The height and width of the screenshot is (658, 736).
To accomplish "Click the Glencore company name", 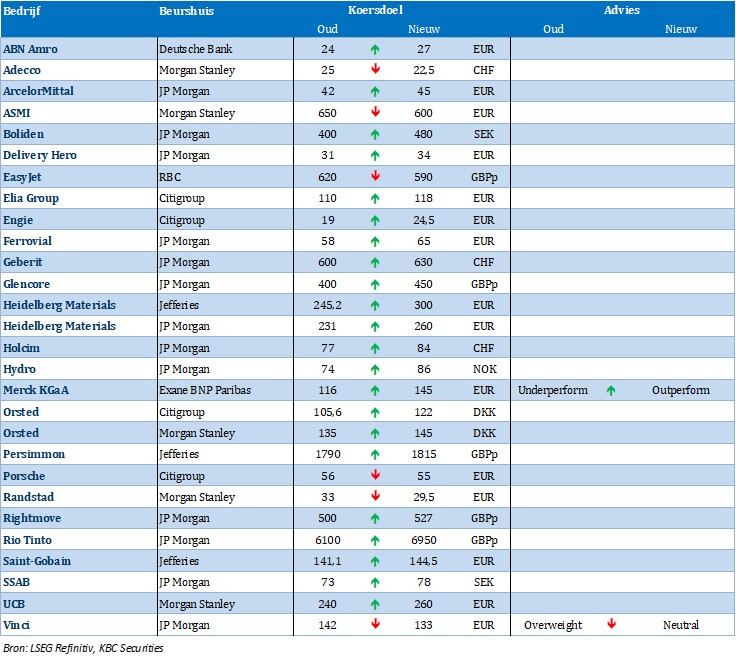I will click(x=28, y=283).
